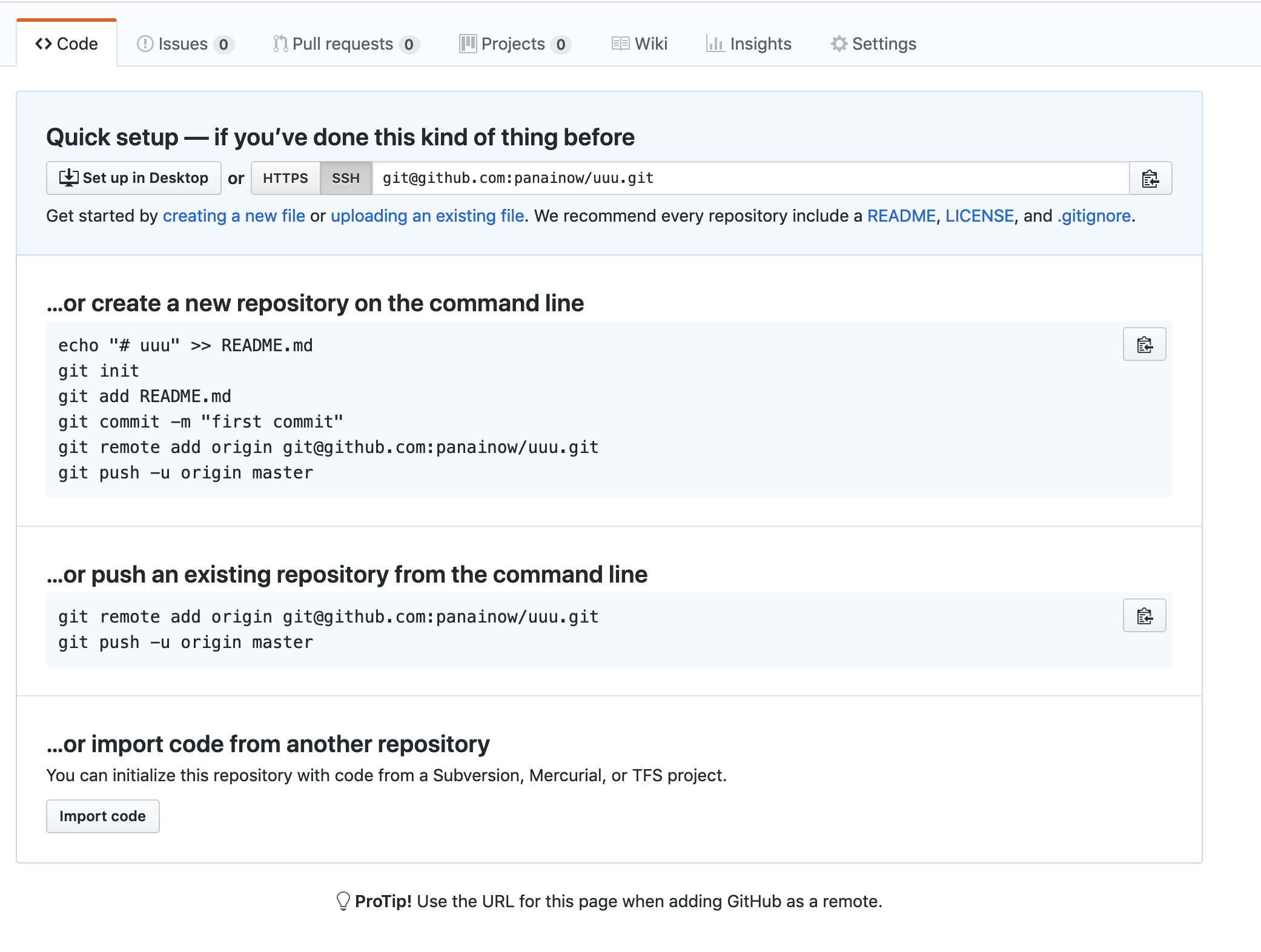
Task: Click the Issues exclamation icon
Action: click(145, 44)
